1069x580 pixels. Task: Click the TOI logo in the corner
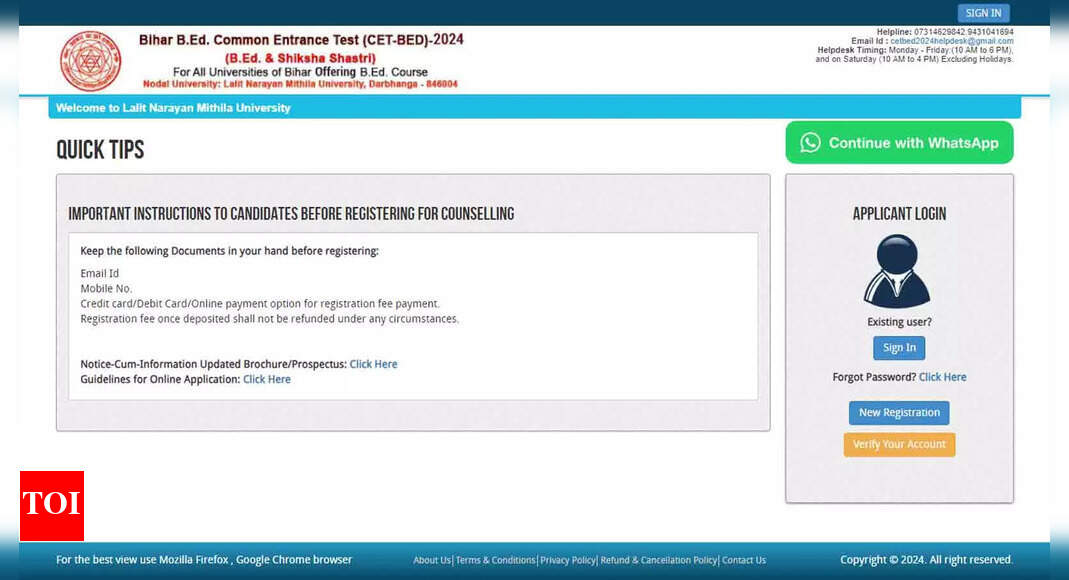click(51, 506)
